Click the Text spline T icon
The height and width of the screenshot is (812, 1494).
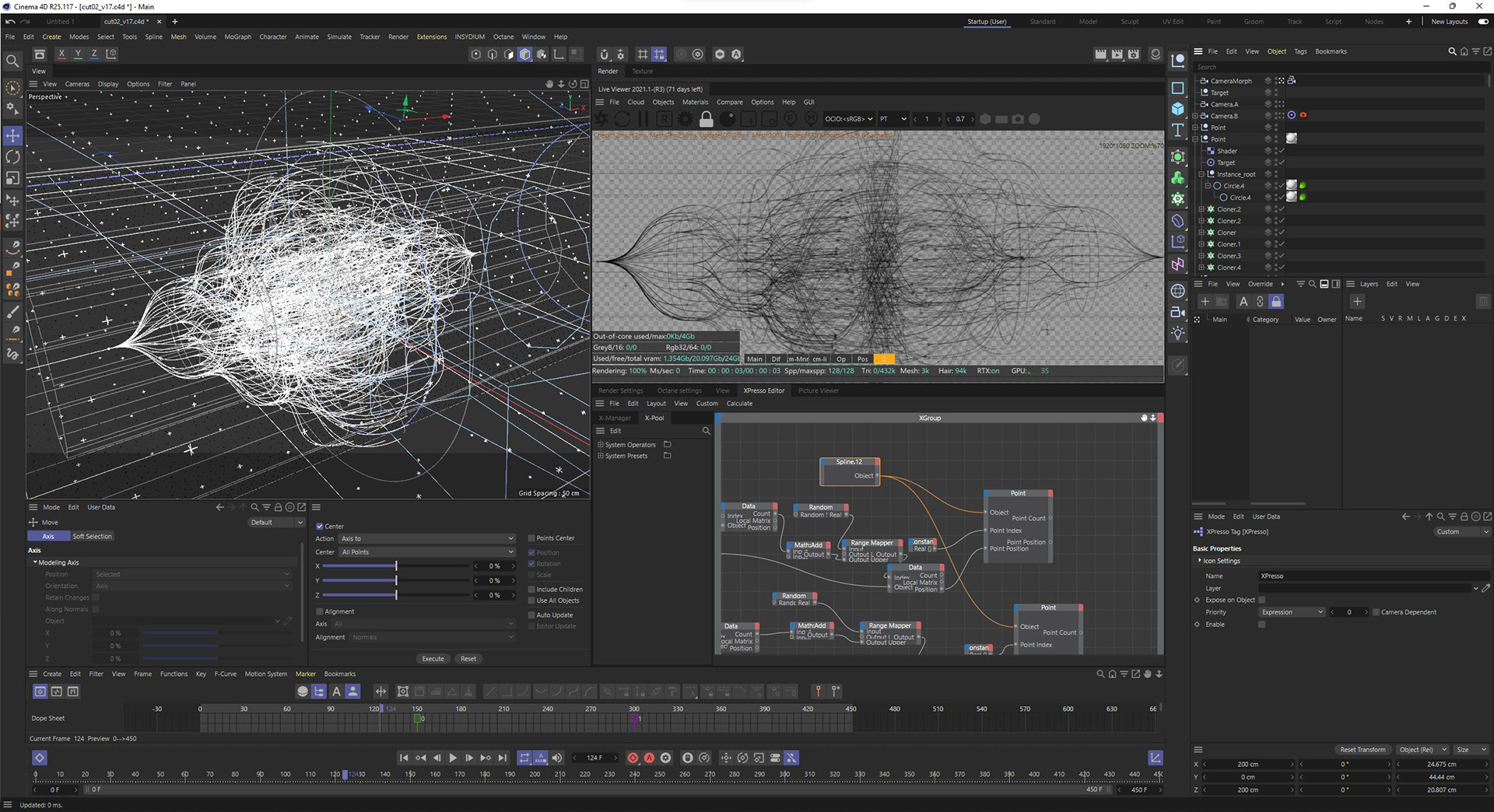[1178, 130]
